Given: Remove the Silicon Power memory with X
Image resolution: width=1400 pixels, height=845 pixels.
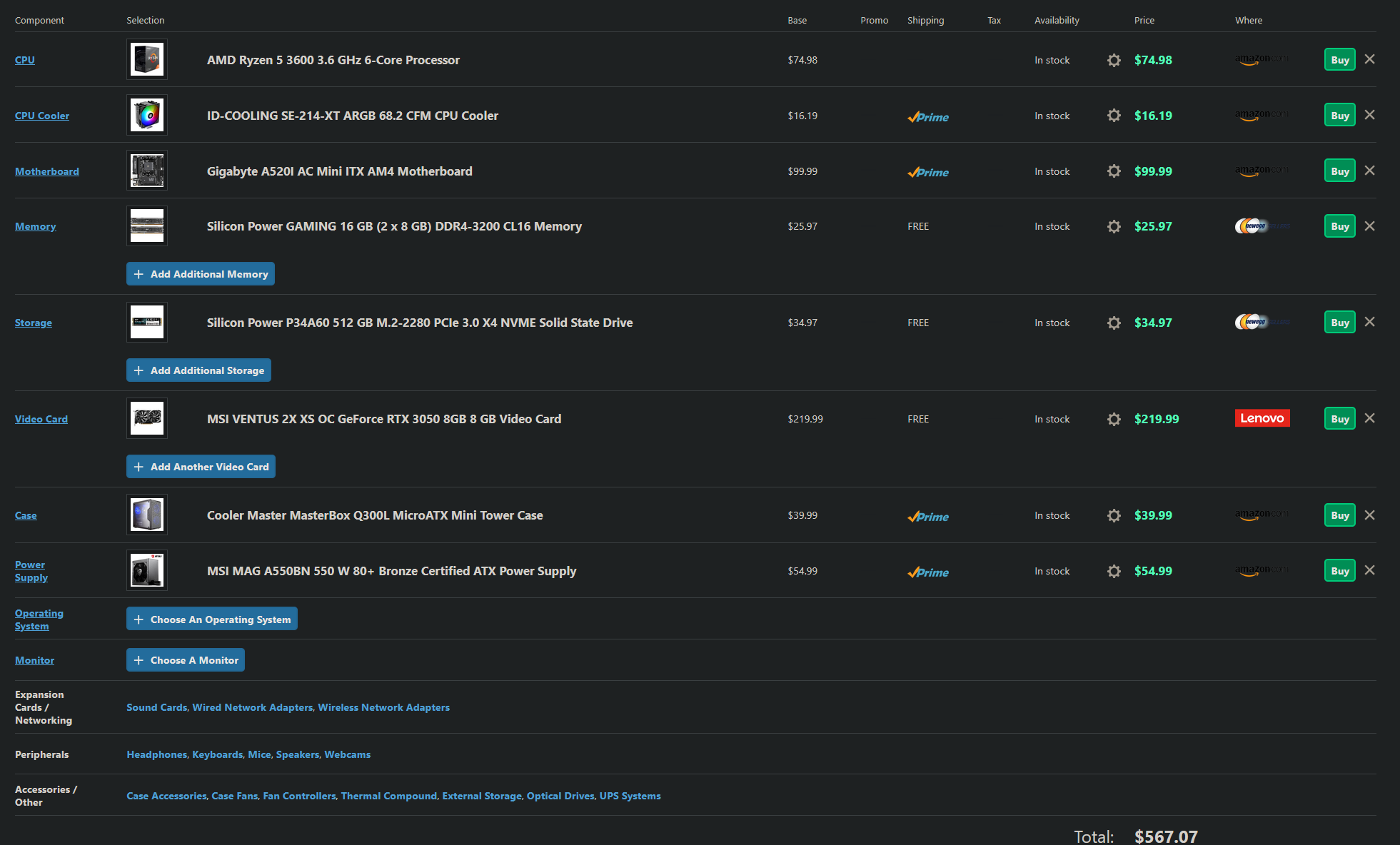Looking at the screenshot, I should [1369, 226].
